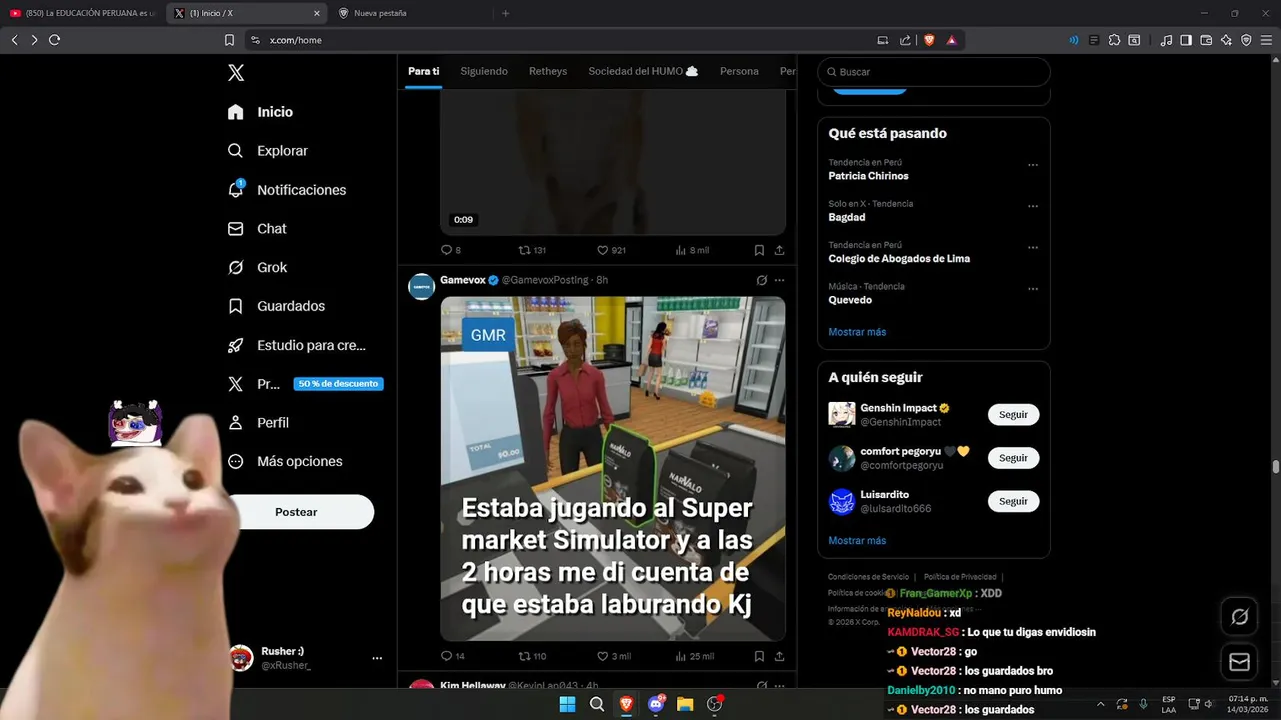Bookmark the video post with 921 likes
Screen dimensions: 1281x720
pos(759,250)
